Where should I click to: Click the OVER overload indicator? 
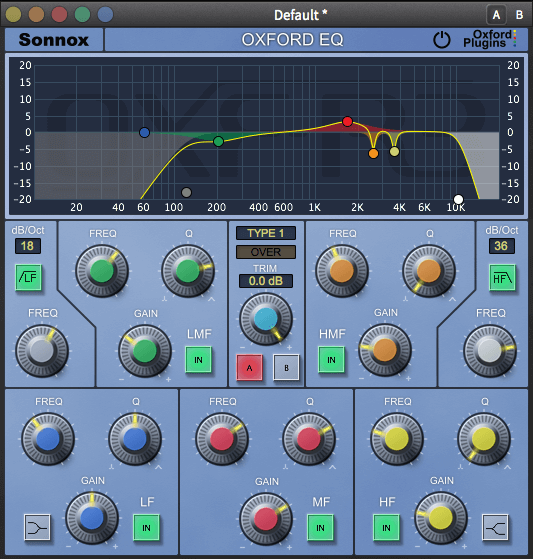[x=266, y=252]
